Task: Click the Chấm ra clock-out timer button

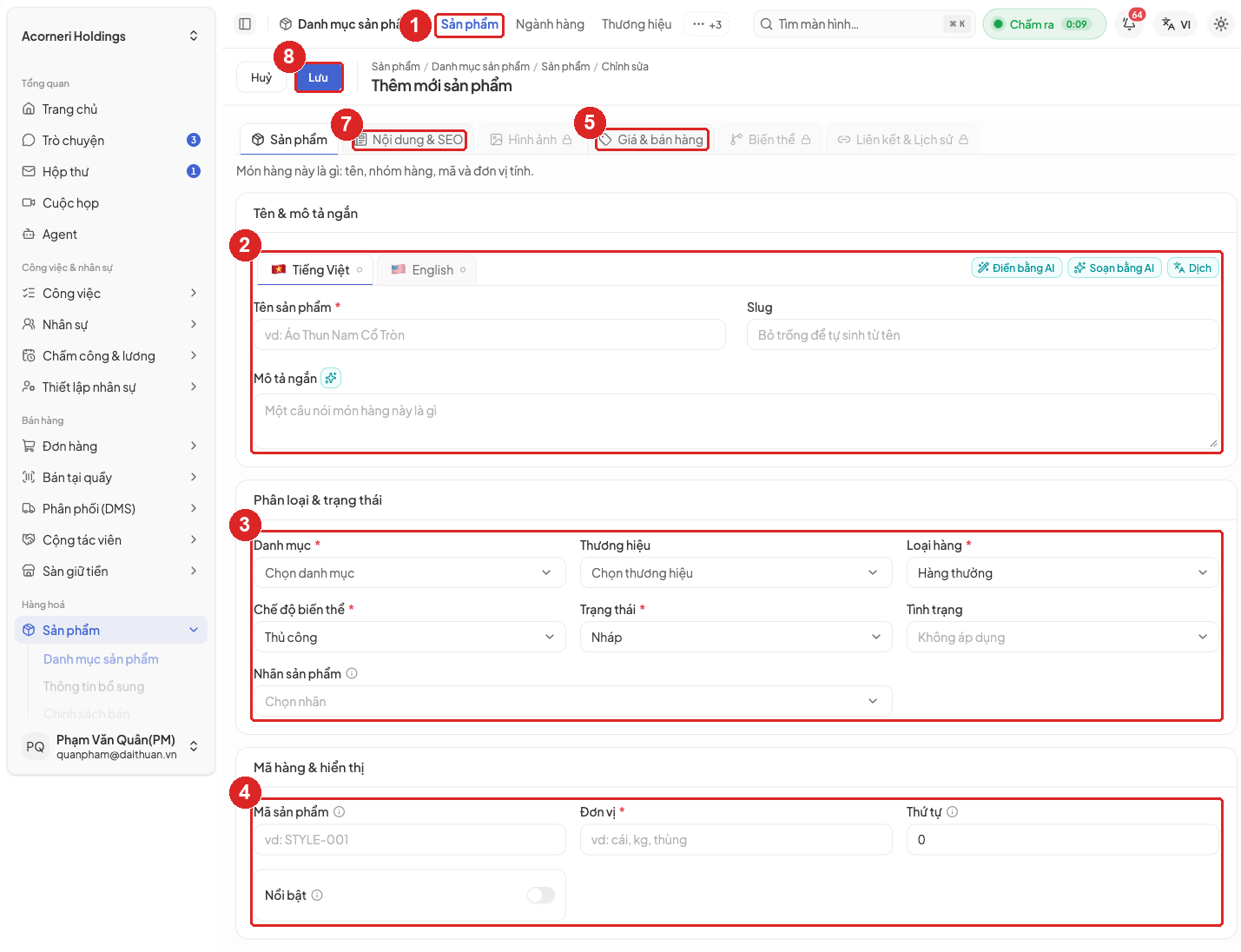Action: (x=1044, y=24)
